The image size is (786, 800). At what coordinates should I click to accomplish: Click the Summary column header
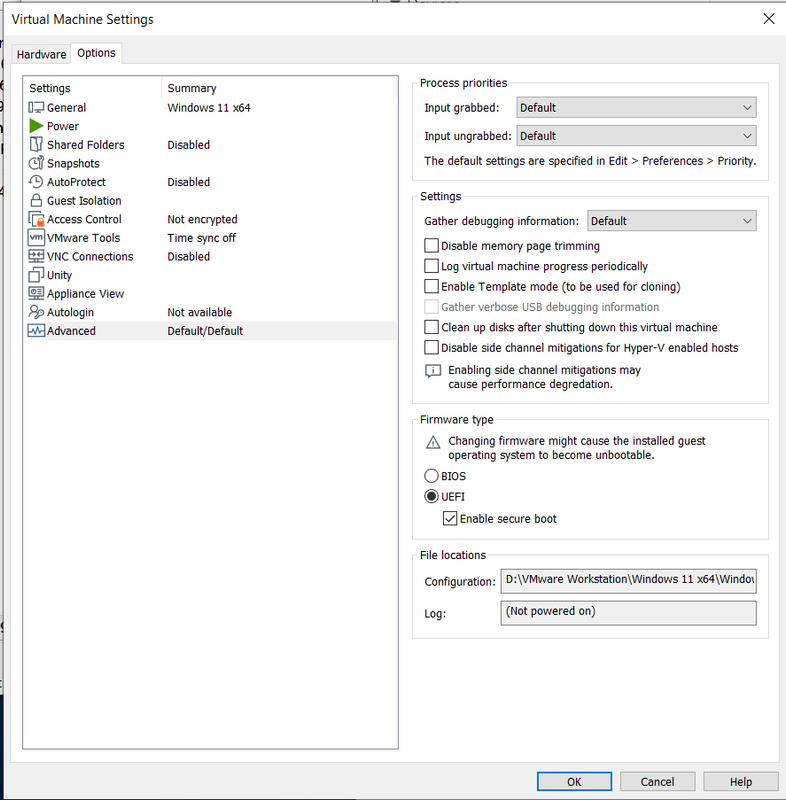pyautogui.click(x=192, y=88)
